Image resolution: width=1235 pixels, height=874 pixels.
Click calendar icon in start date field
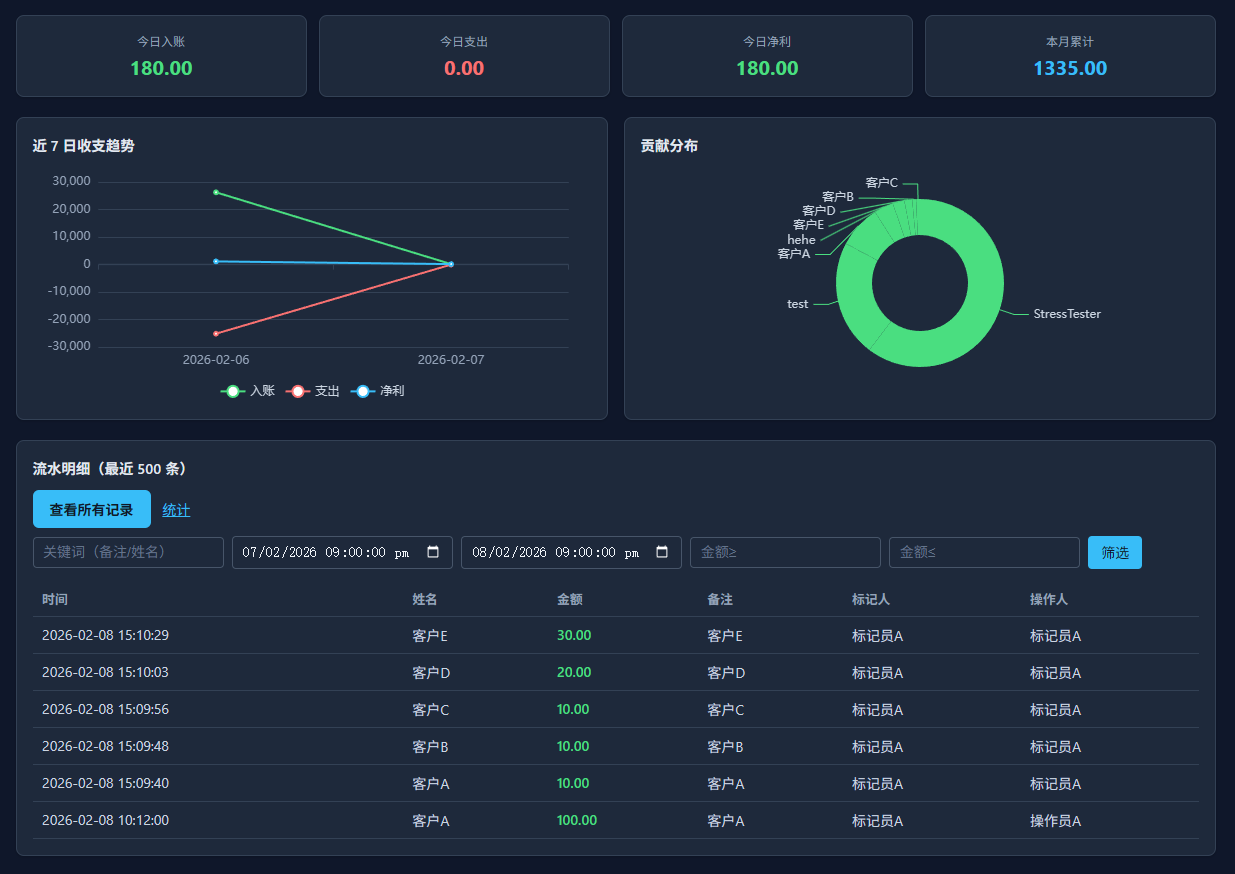click(433, 552)
